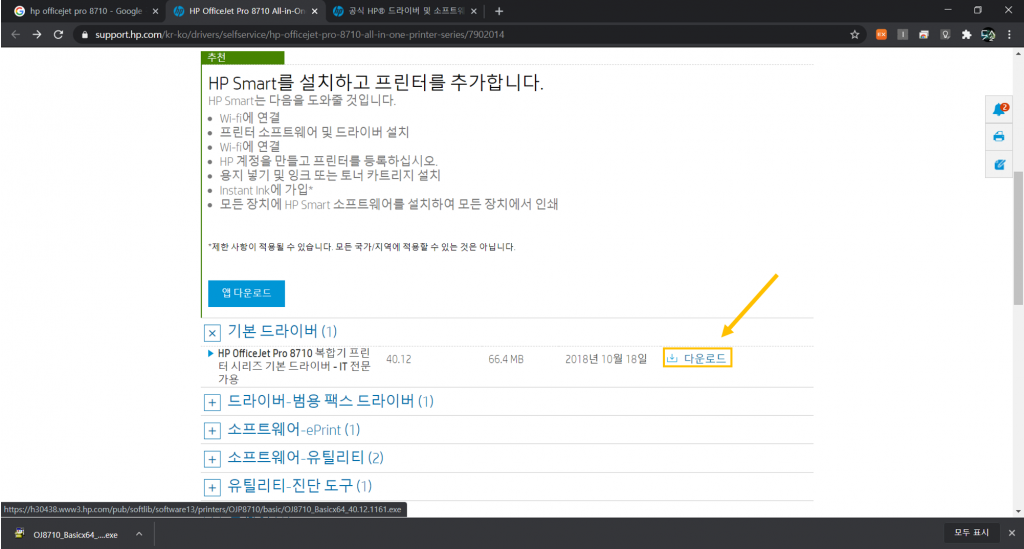Click the Chrome profile avatar

988,34
